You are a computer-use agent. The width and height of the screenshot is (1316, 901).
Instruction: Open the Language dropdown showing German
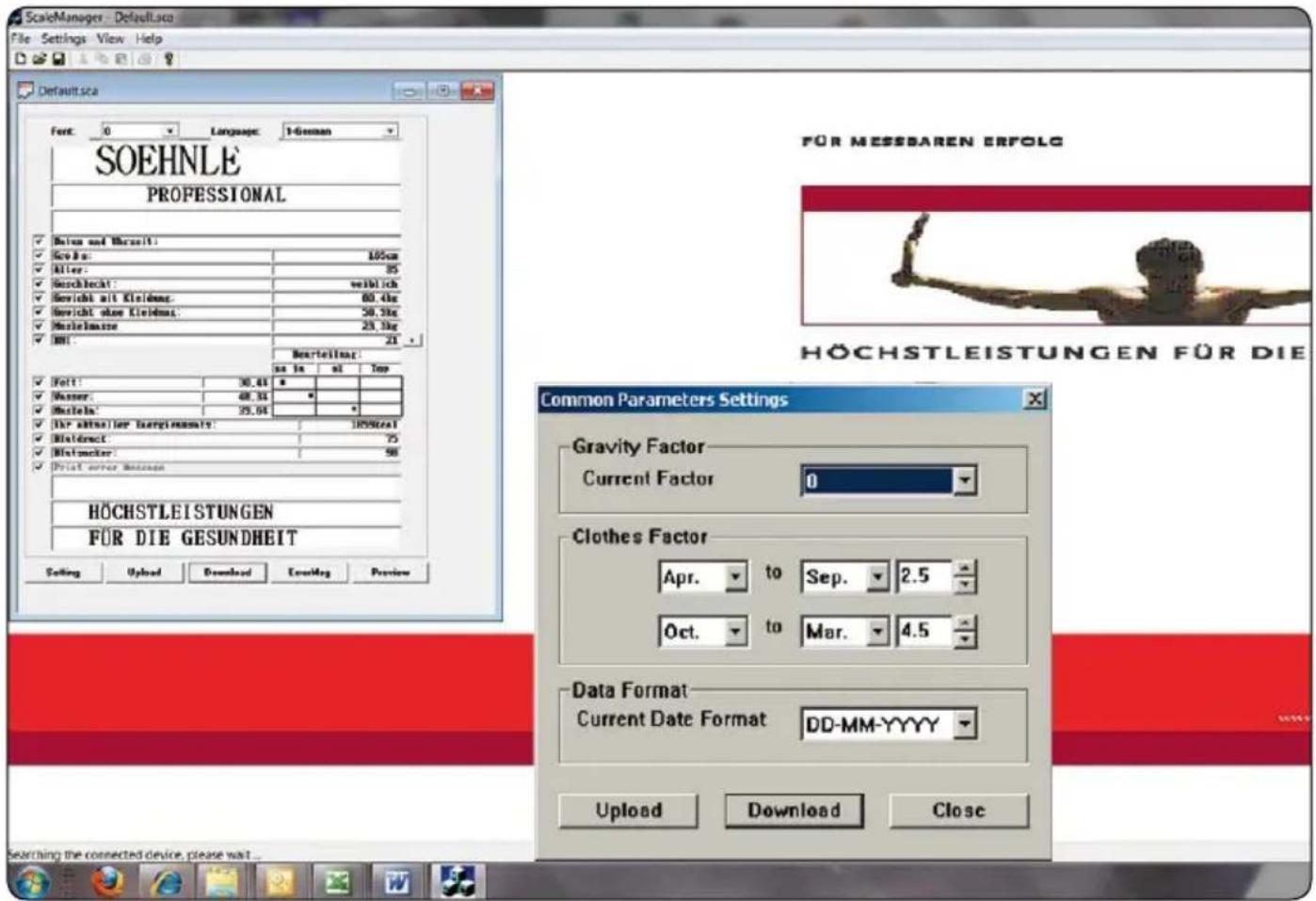point(390,131)
